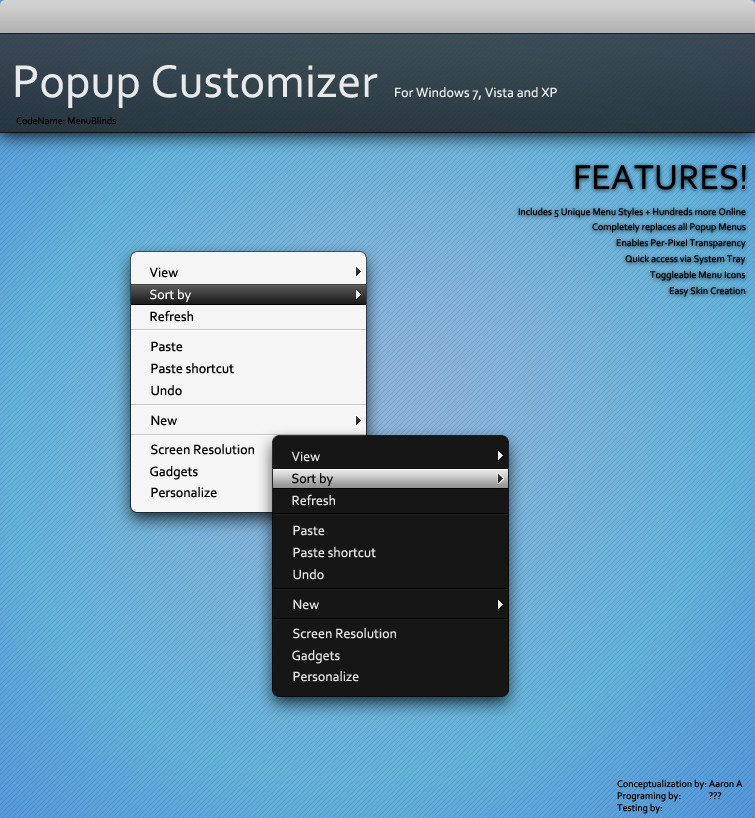Choose Refresh in the dark menu
Image resolution: width=755 pixels, height=818 pixels.
(x=390, y=500)
